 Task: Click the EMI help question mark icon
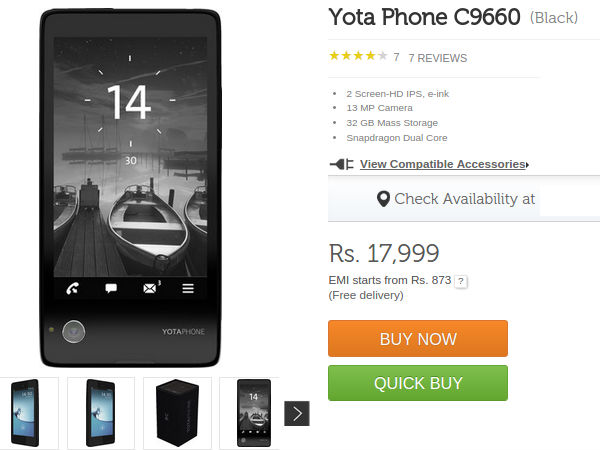pyautogui.click(x=461, y=281)
